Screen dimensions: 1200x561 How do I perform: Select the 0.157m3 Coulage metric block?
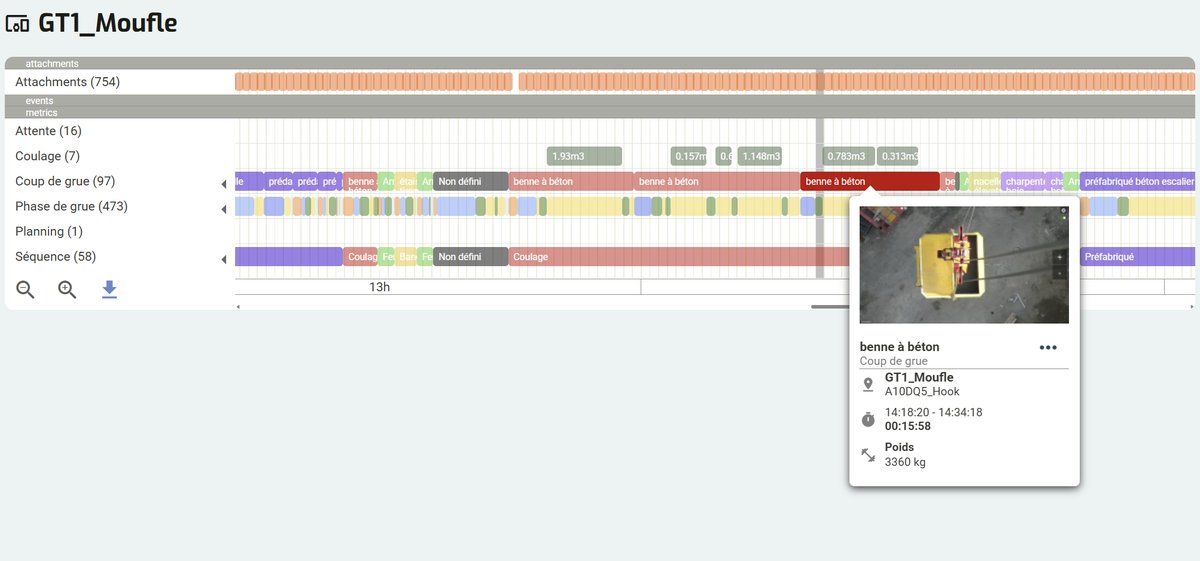point(689,156)
